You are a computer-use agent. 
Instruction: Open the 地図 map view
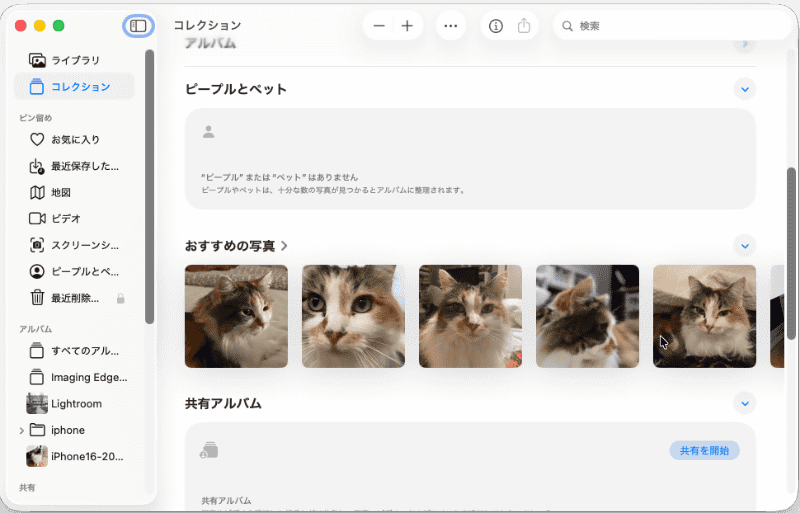[74, 192]
